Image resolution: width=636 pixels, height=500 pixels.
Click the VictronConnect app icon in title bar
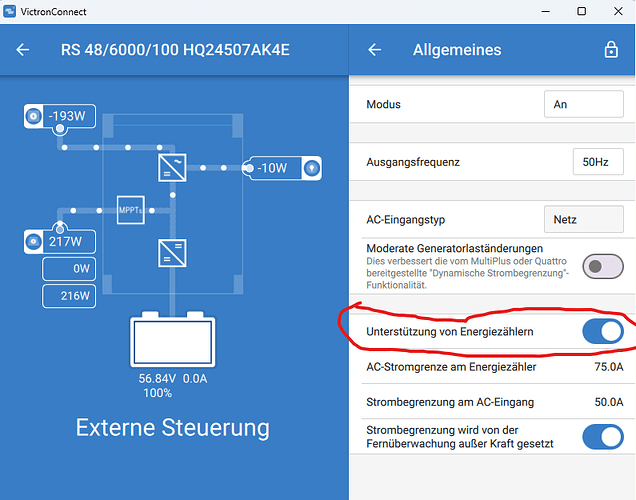(x=9, y=11)
